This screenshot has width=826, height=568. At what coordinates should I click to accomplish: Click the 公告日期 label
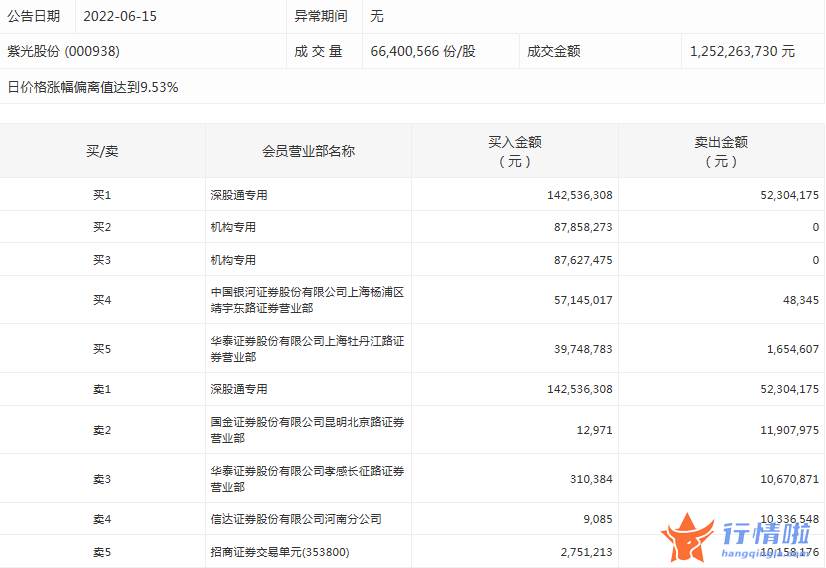(33, 16)
